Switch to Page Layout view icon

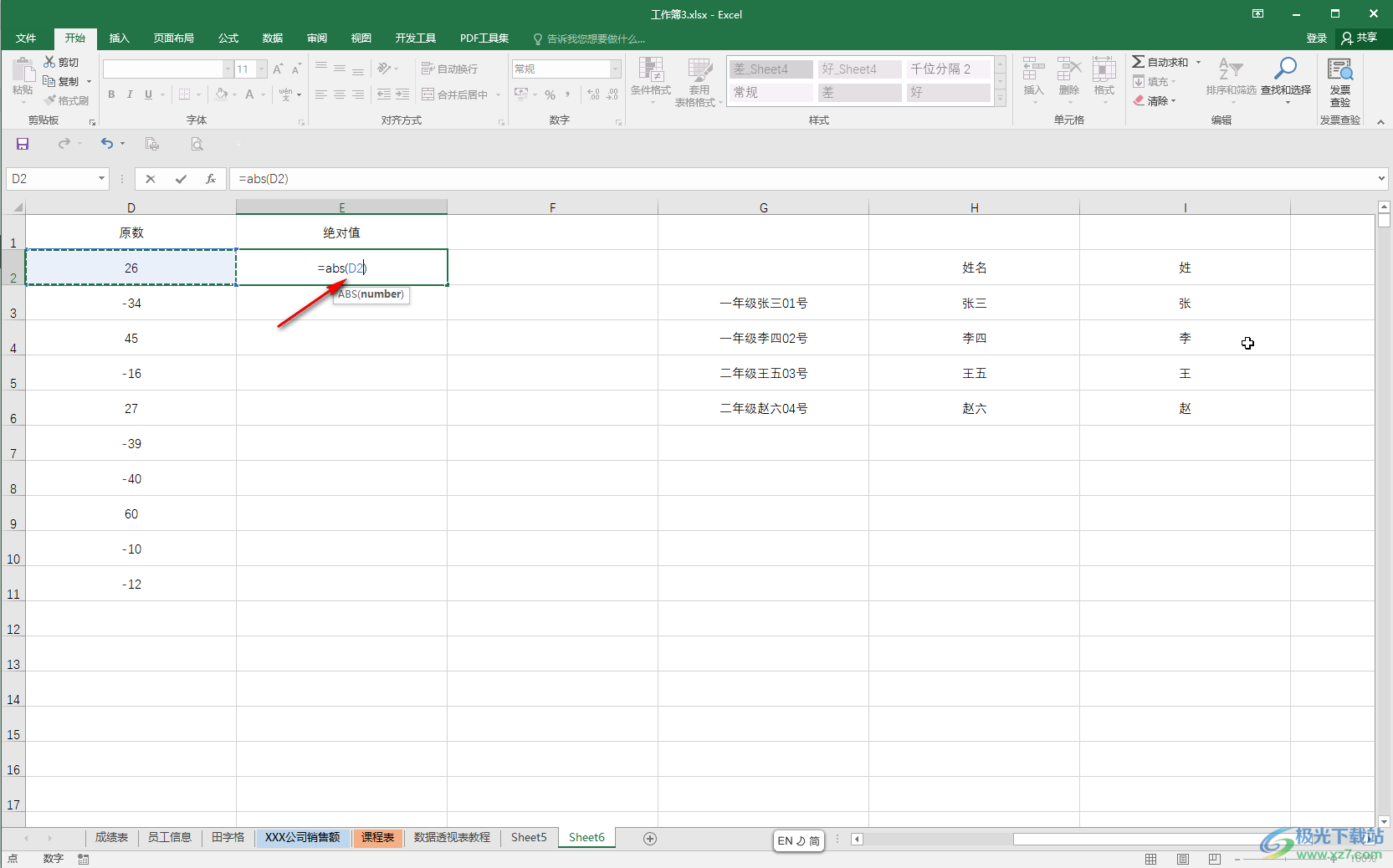click(1183, 859)
